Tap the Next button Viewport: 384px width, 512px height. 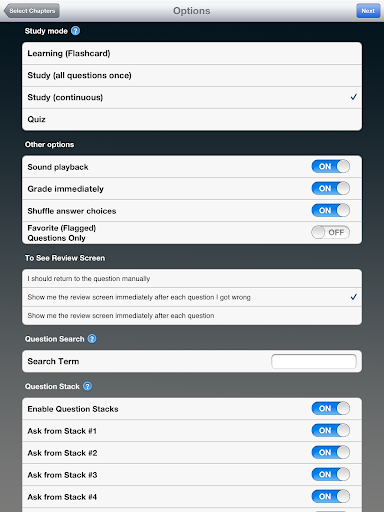pyautogui.click(x=368, y=11)
